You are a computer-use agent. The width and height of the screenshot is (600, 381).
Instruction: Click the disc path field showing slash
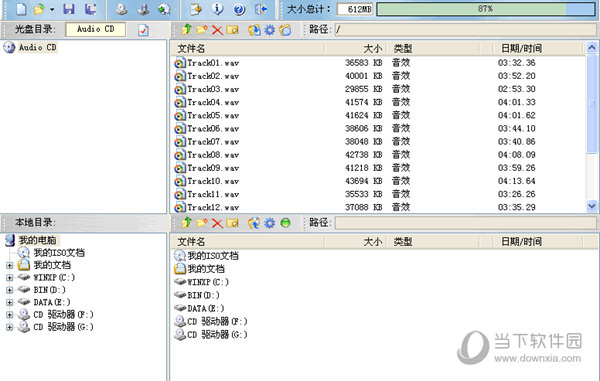pos(465,29)
